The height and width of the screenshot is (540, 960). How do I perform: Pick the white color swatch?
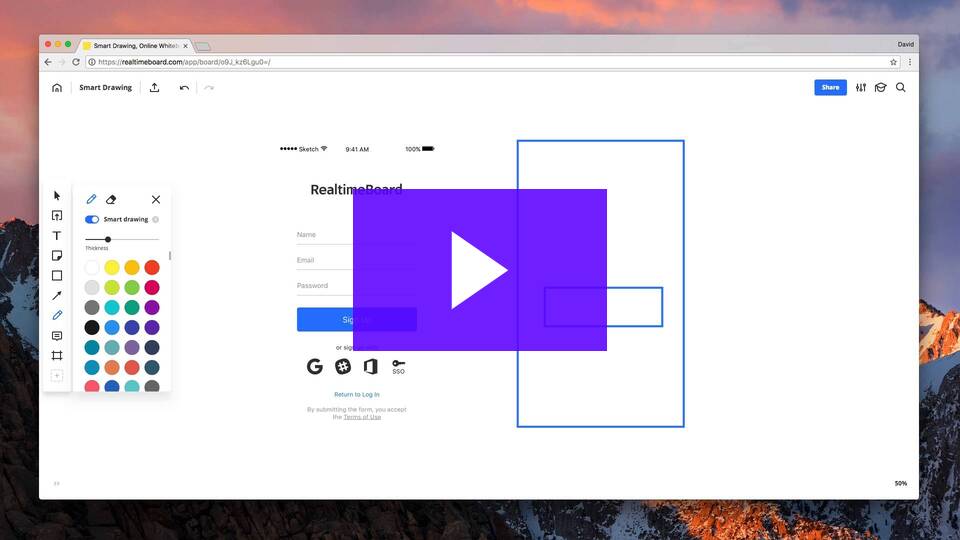coord(92,268)
